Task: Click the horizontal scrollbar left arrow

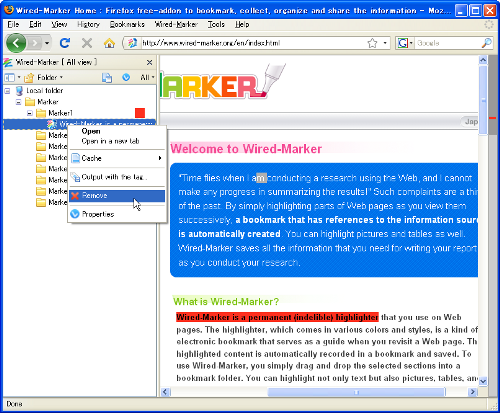Action: (165, 392)
